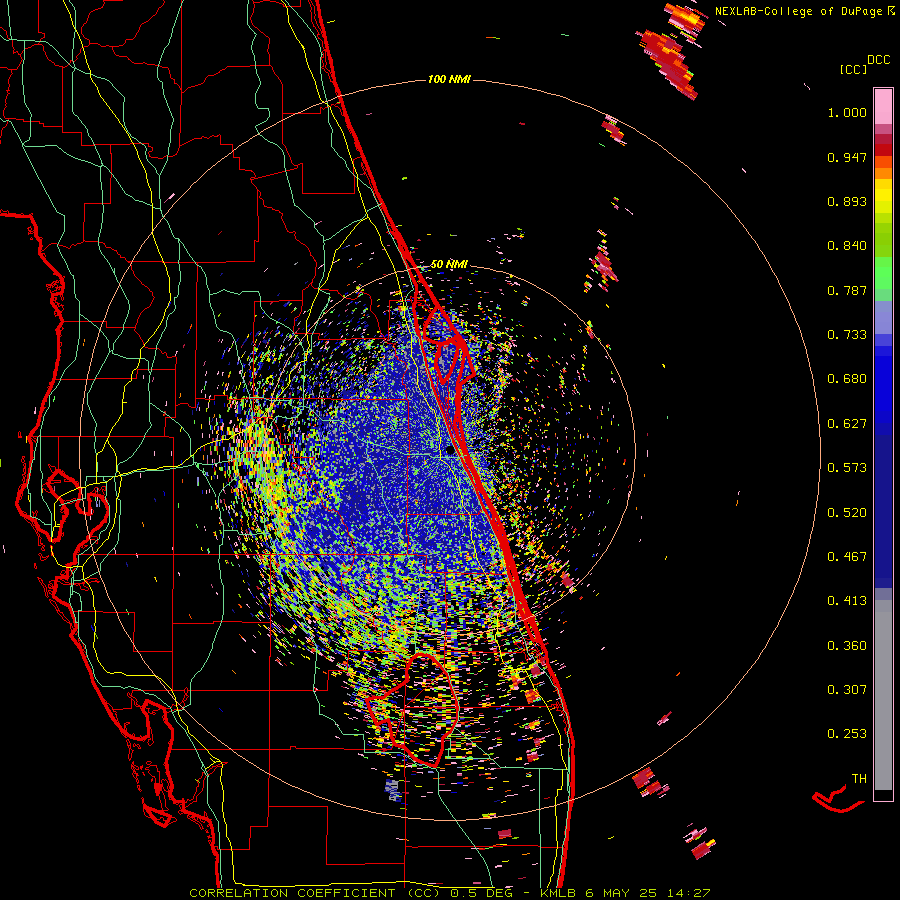
Task: Click the TH threshold label
Action: tap(859, 779)
